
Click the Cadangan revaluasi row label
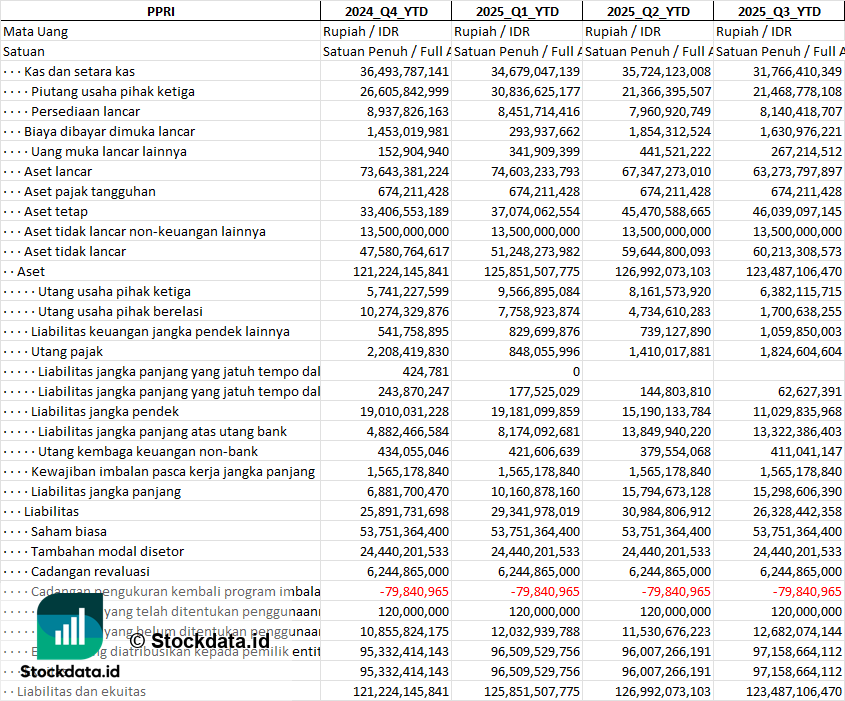pyautogui.click(x=90, y=571)
